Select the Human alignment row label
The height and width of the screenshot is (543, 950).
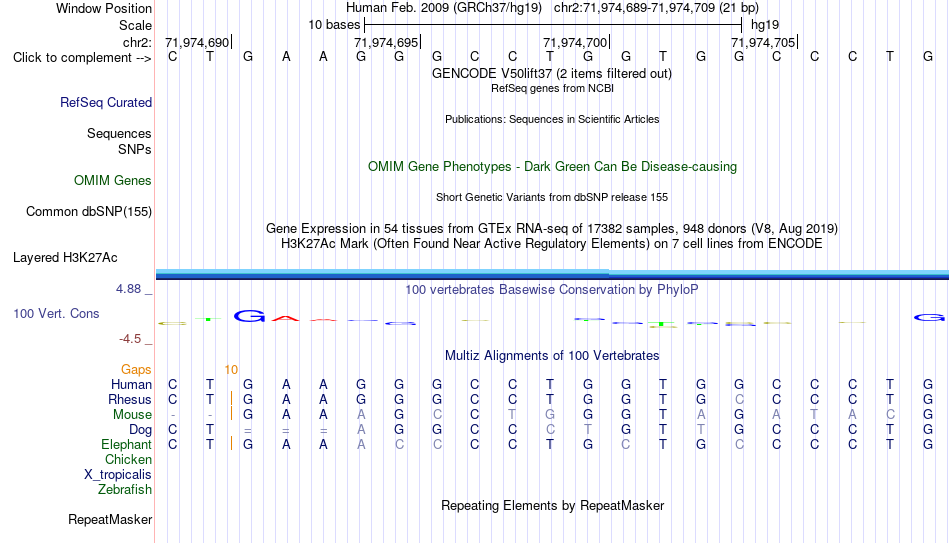coord(131,385)
